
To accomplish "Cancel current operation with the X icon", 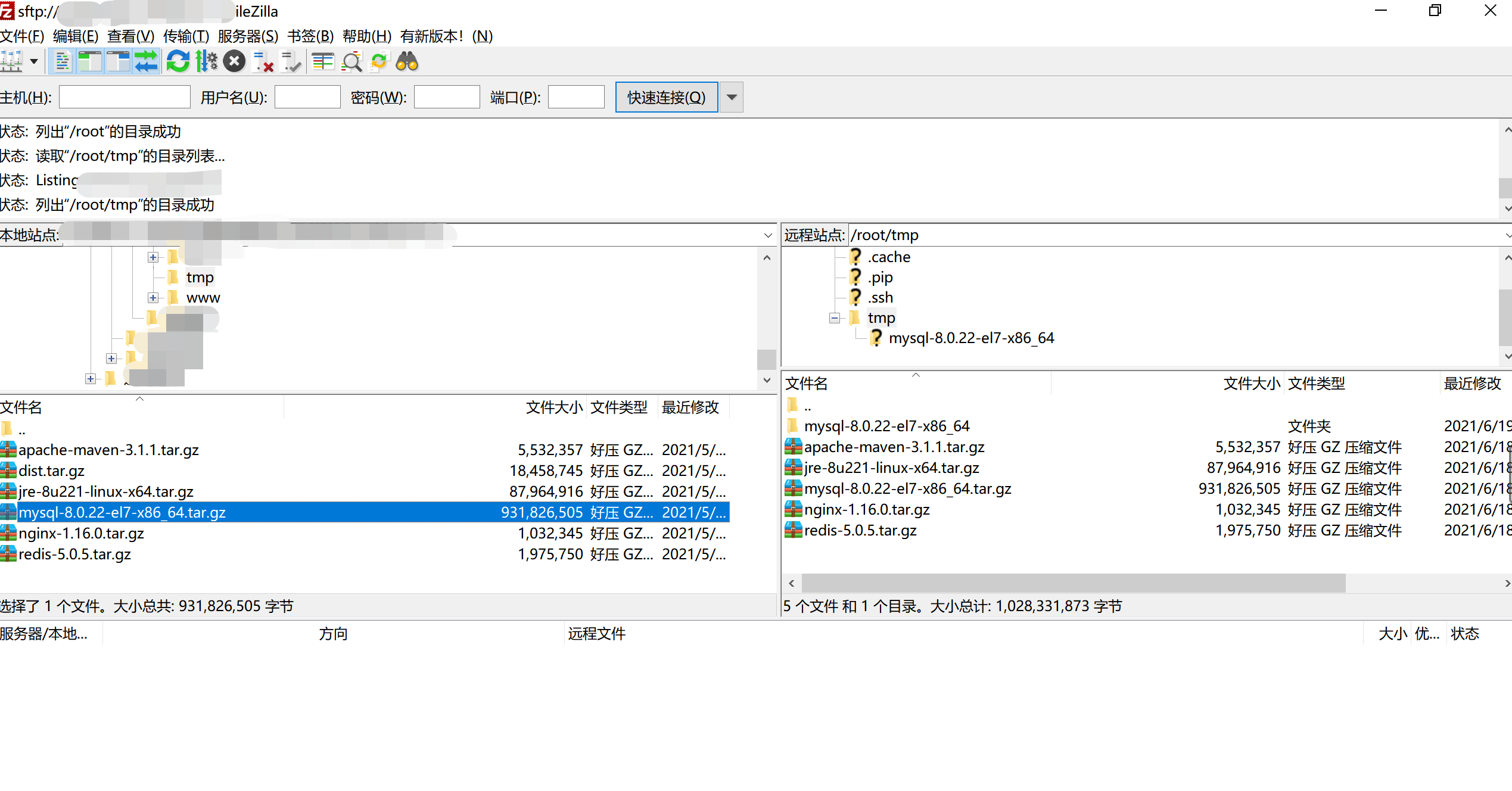I will pos(234,61).
